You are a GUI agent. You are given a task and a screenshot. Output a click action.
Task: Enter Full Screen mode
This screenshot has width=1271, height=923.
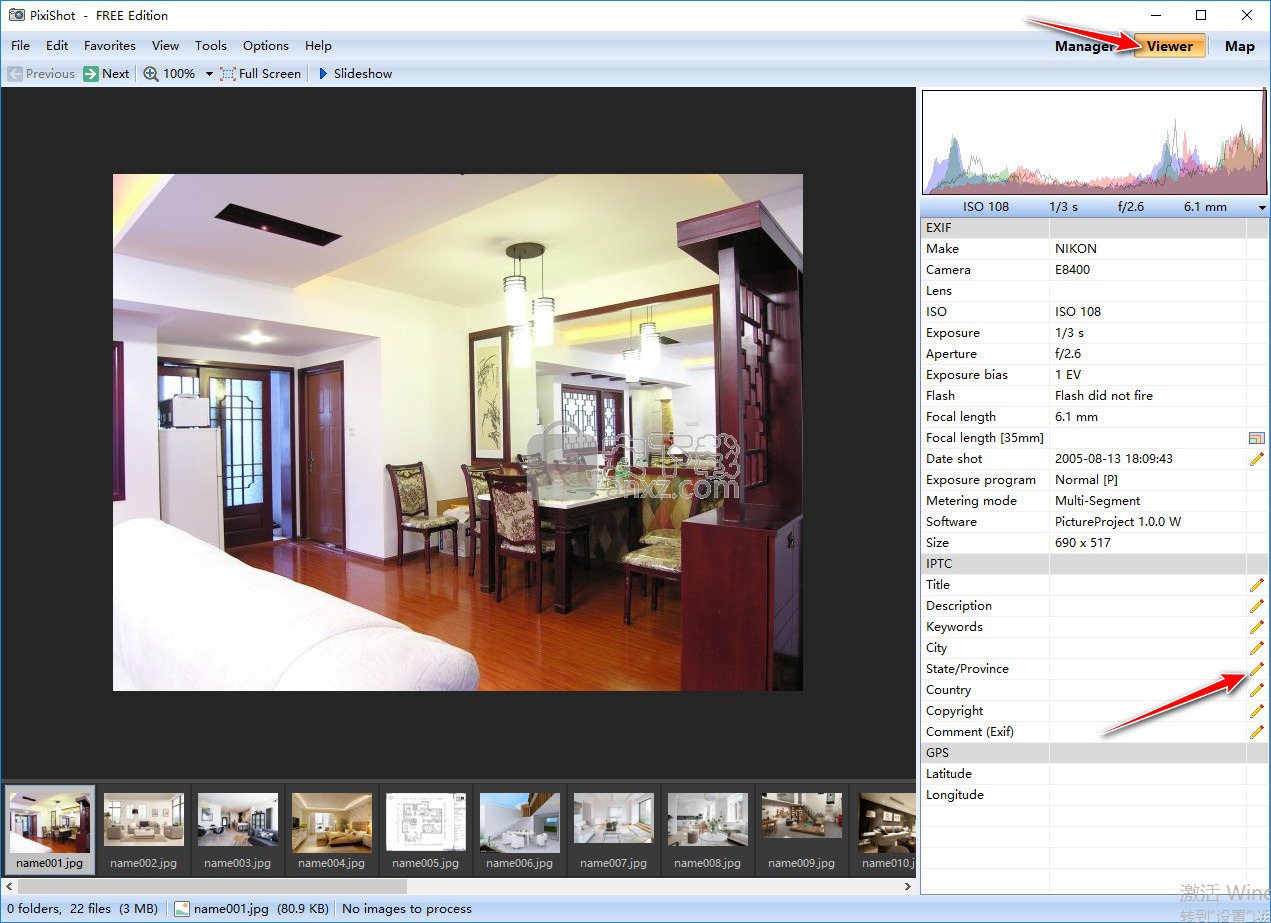260,74
